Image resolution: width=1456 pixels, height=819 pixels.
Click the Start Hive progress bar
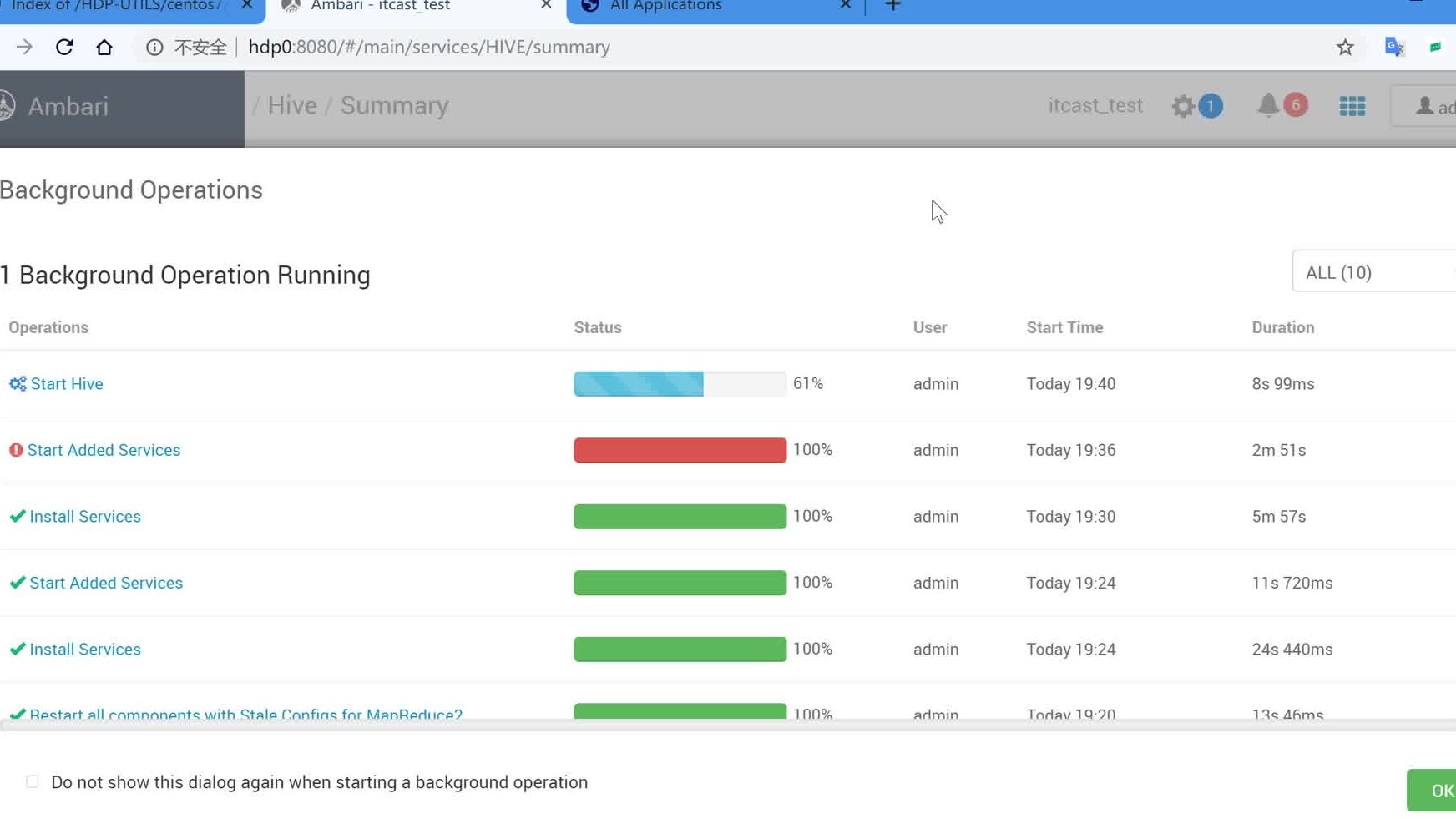pos(680,384)
